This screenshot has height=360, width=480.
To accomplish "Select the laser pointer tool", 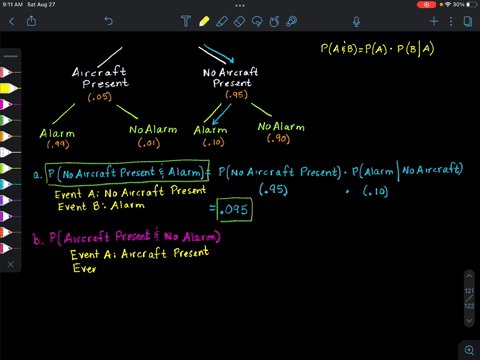I will click(x=292, y=21).
